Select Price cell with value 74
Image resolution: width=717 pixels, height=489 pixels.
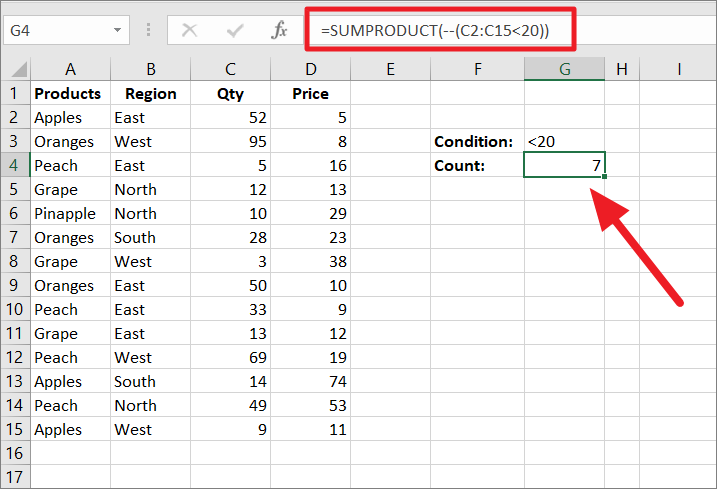click(x=310, y=381)
